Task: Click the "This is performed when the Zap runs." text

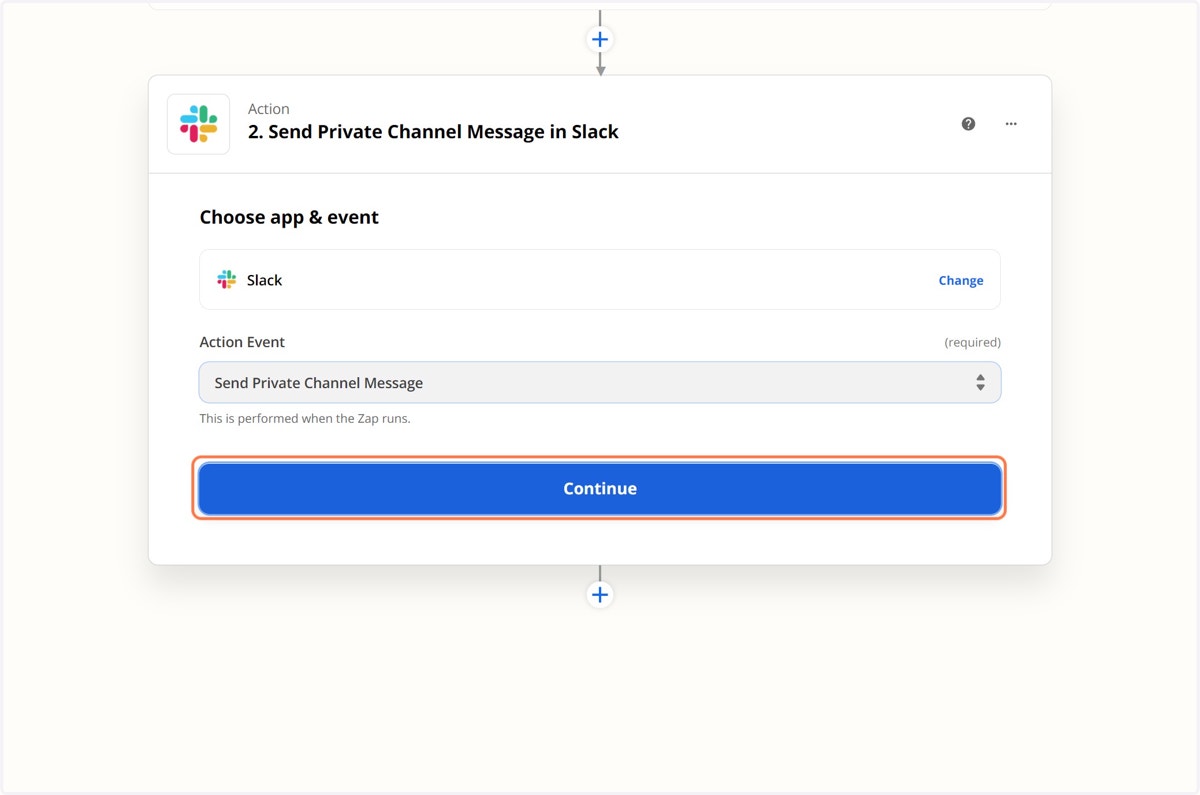Action: (x=305, y=418)
